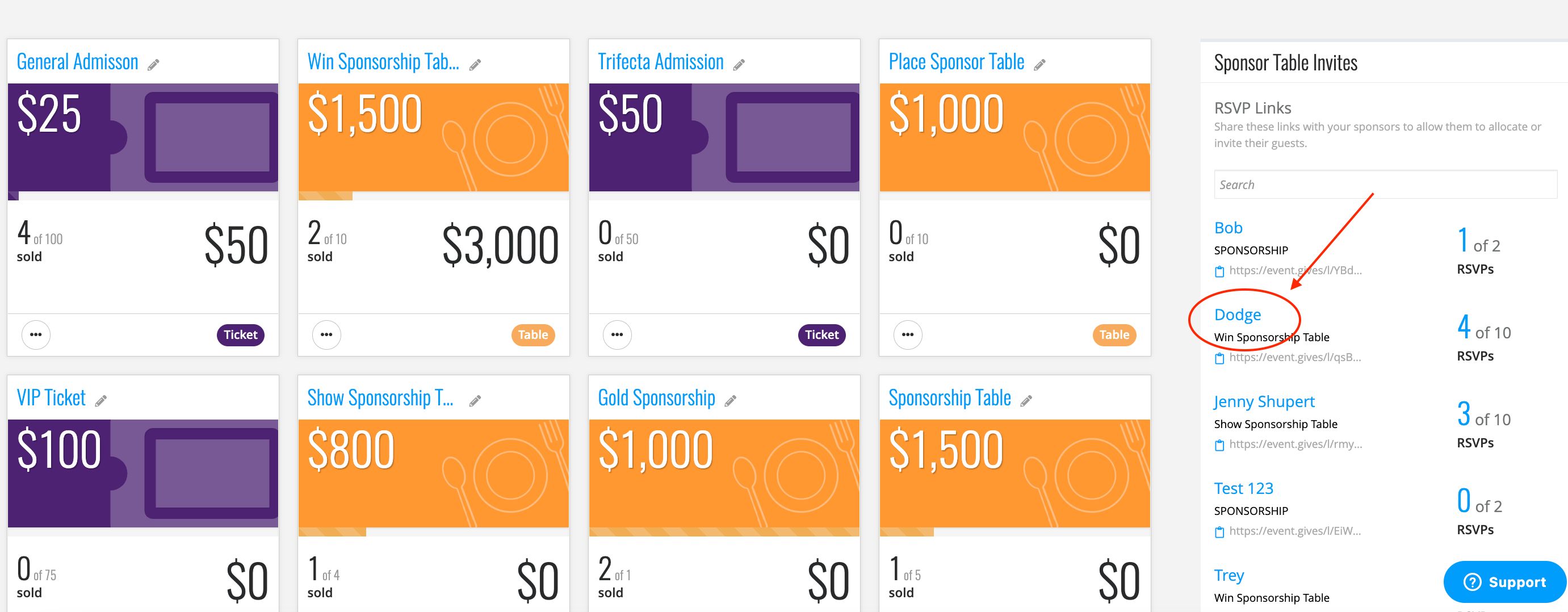Click pencil icon beside Win Sponsorship Tab
Screen dimensions: 1568x612
(x=475, y=65)
